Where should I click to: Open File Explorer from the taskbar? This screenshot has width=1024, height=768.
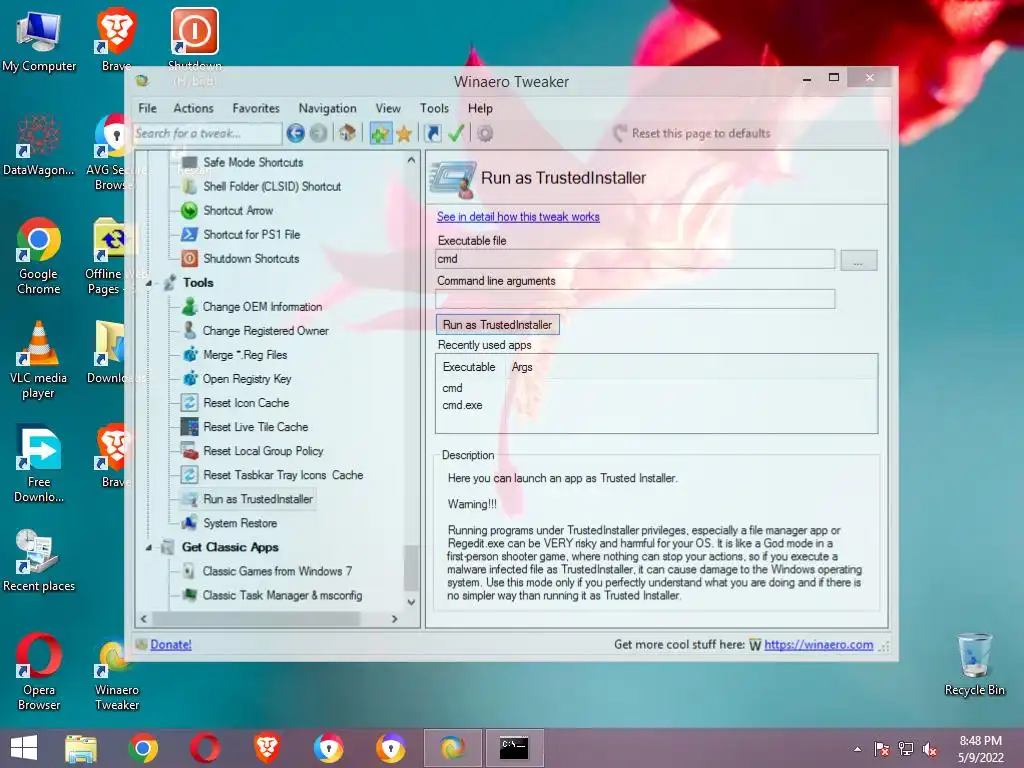click(81, 748)
